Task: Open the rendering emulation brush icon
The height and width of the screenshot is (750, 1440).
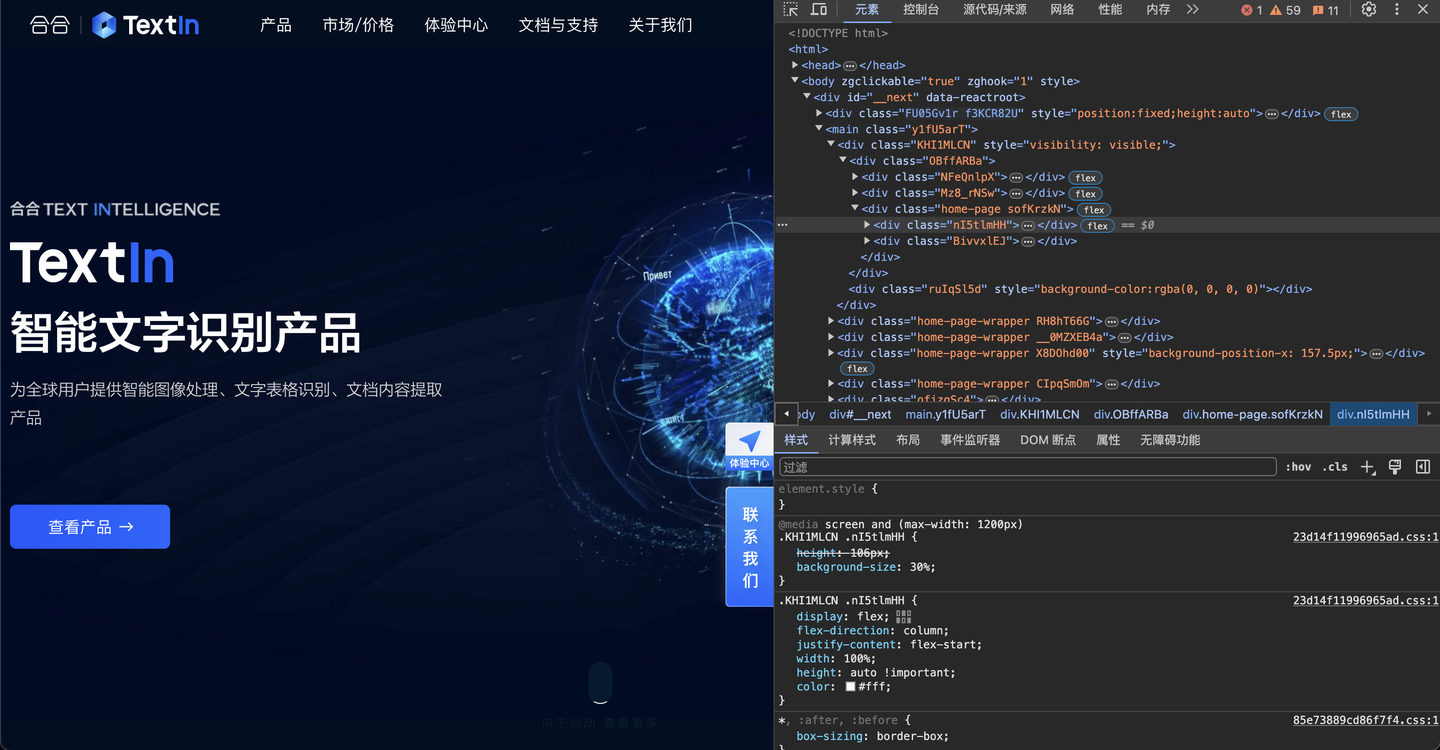Action: pyautogui.click(x=1395, y=467)
